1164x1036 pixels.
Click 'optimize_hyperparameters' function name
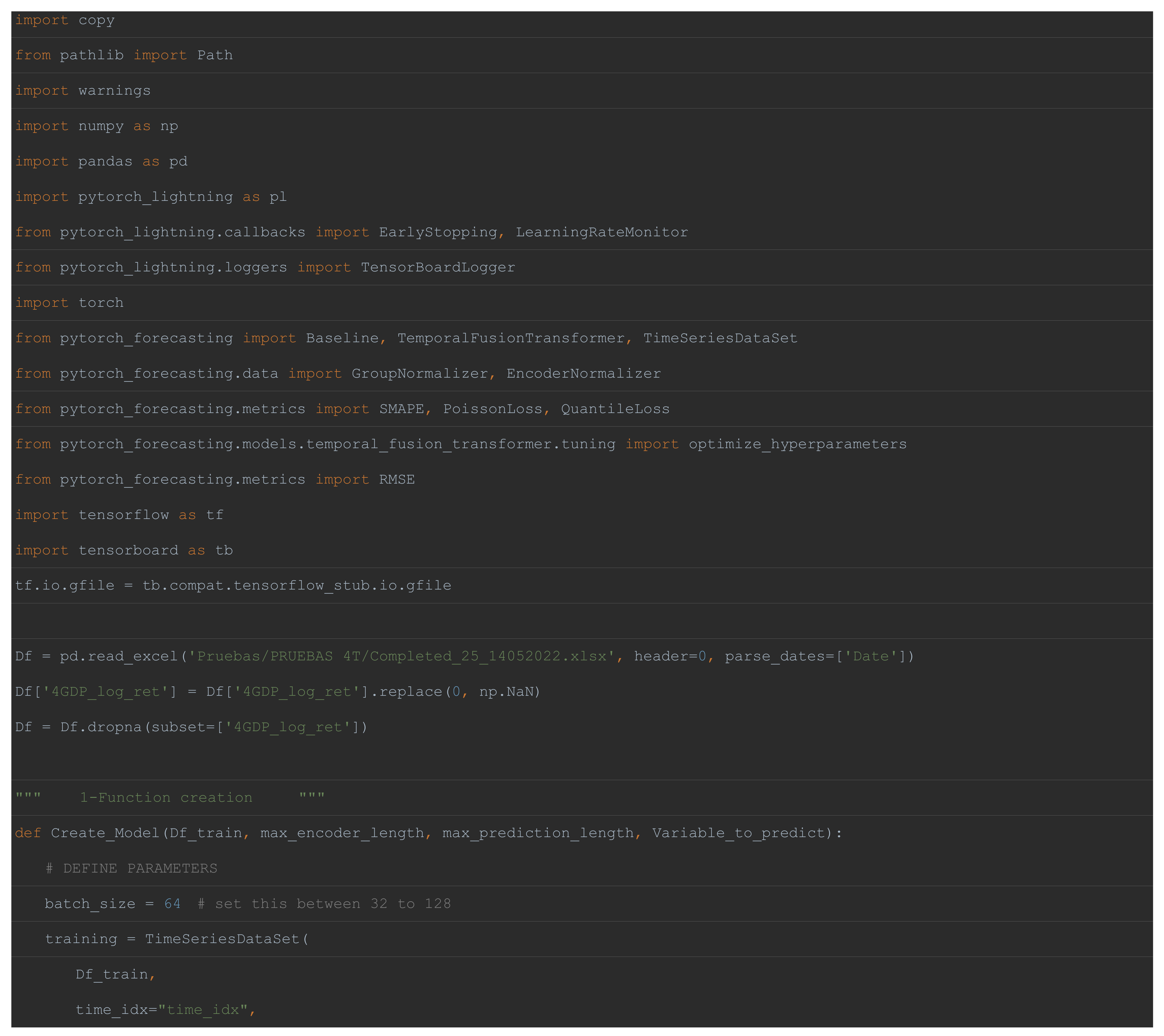(797, 444)
